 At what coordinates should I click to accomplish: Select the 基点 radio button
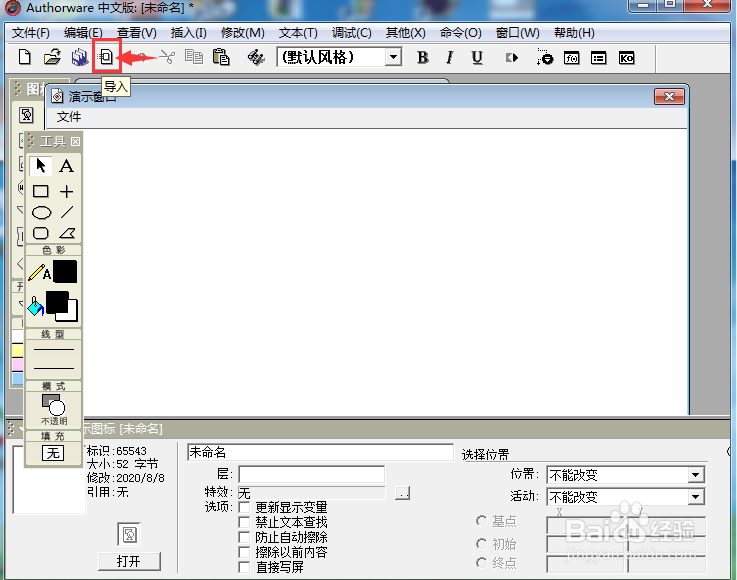(x=481, y=521)
